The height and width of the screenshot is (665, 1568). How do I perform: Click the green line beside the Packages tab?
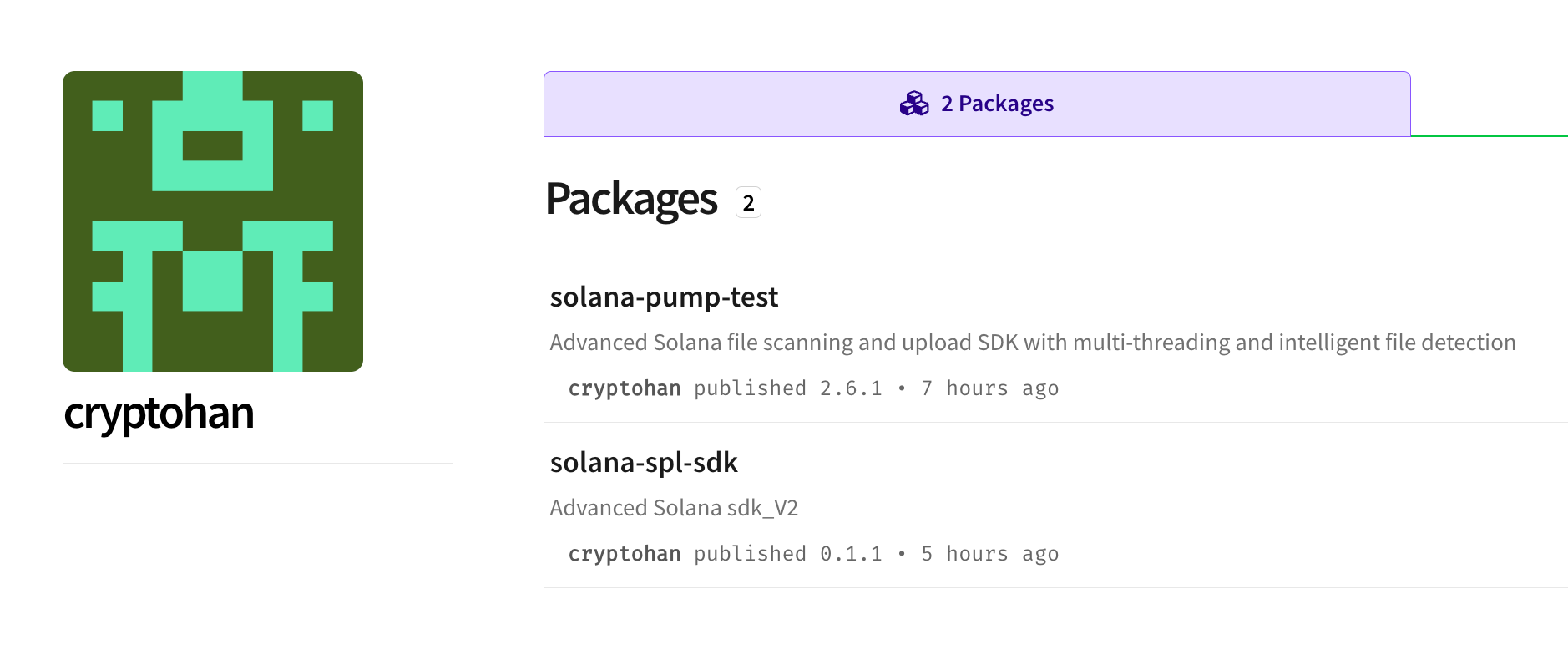click(x=1489, y=135)
